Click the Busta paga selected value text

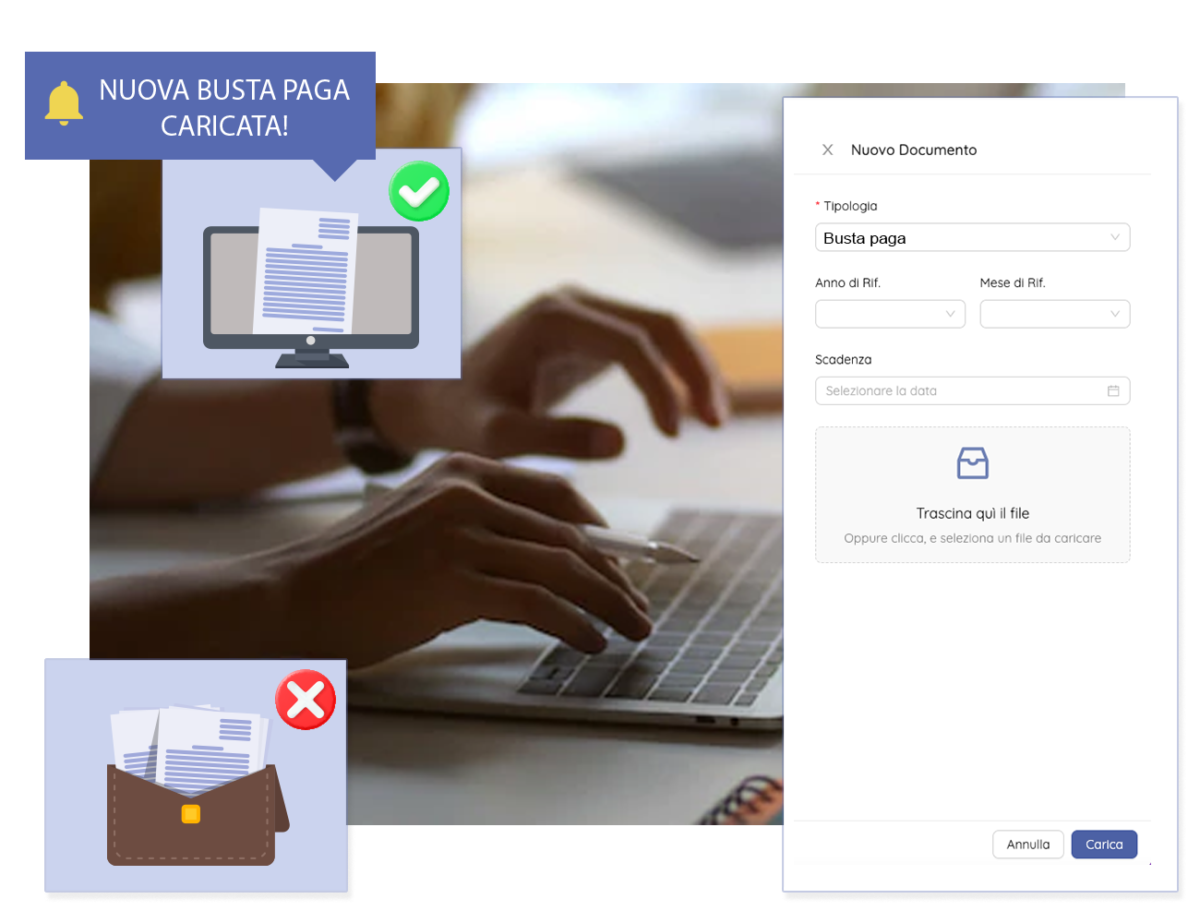[x=864, y=237]
